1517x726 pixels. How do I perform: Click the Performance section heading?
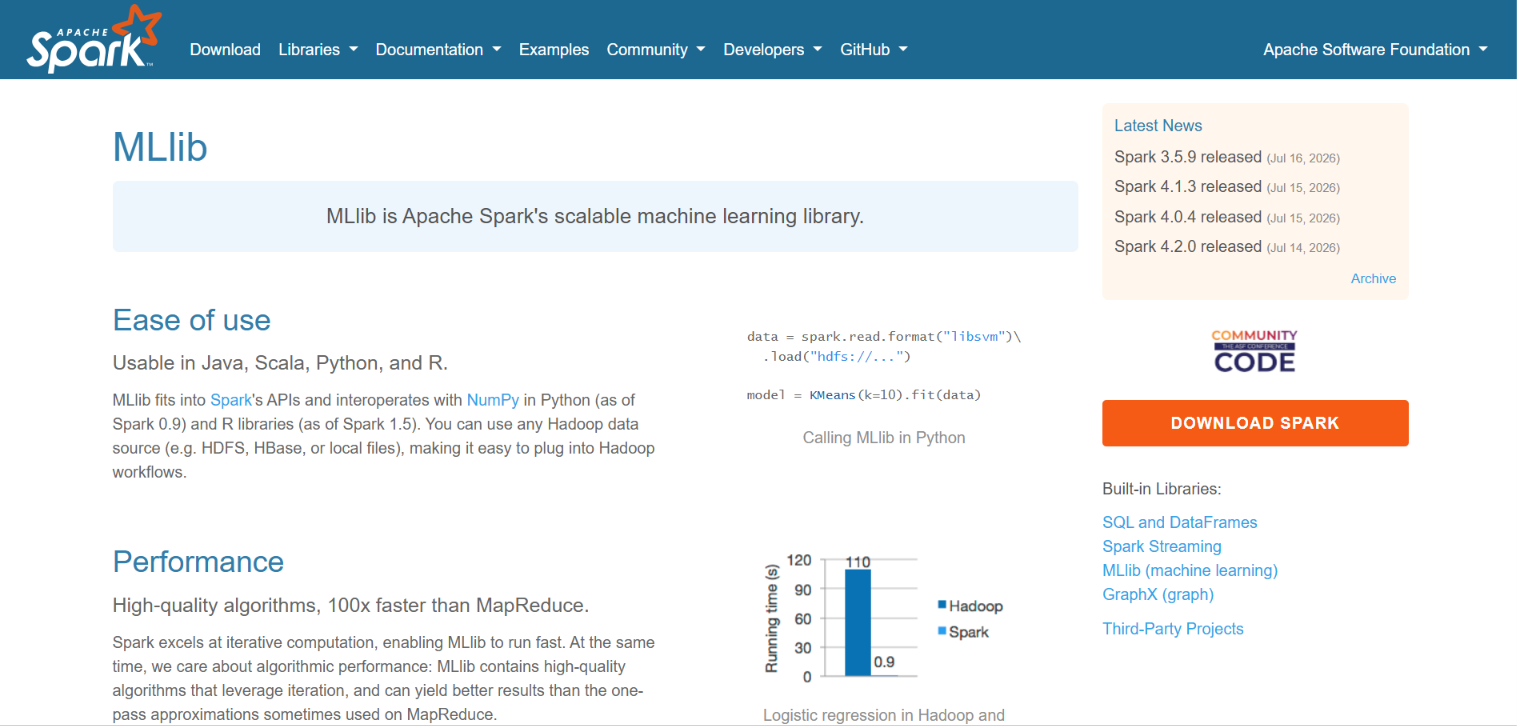[x=198, y=561]
